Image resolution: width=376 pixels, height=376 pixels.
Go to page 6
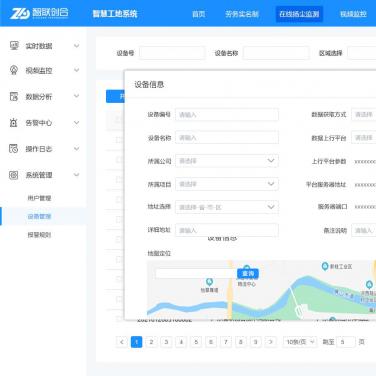click(x=211, y=342)
